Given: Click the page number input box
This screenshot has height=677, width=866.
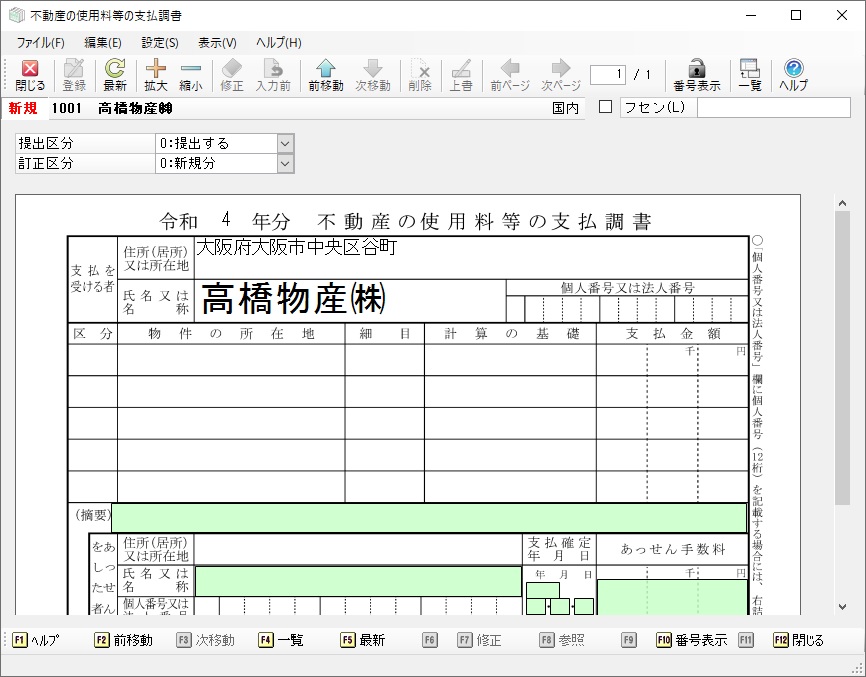Looking at the screenshot, I should tap(607, 75).
